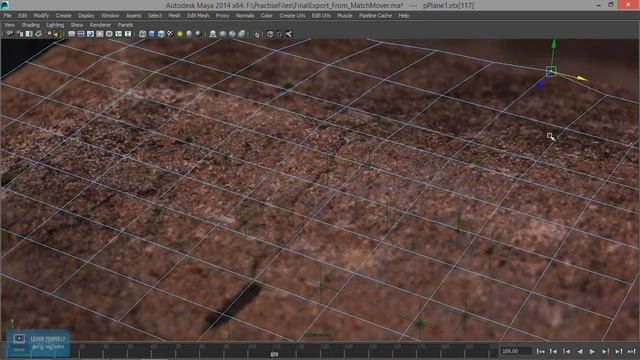This screenshot has width=640, height=360.
Task: Open the Window menu
Action: pos(110,16)
